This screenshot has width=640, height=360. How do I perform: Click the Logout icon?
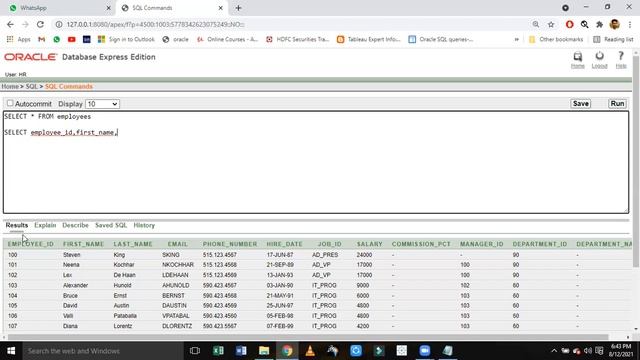pyautogui.click(x=599, y=56)
